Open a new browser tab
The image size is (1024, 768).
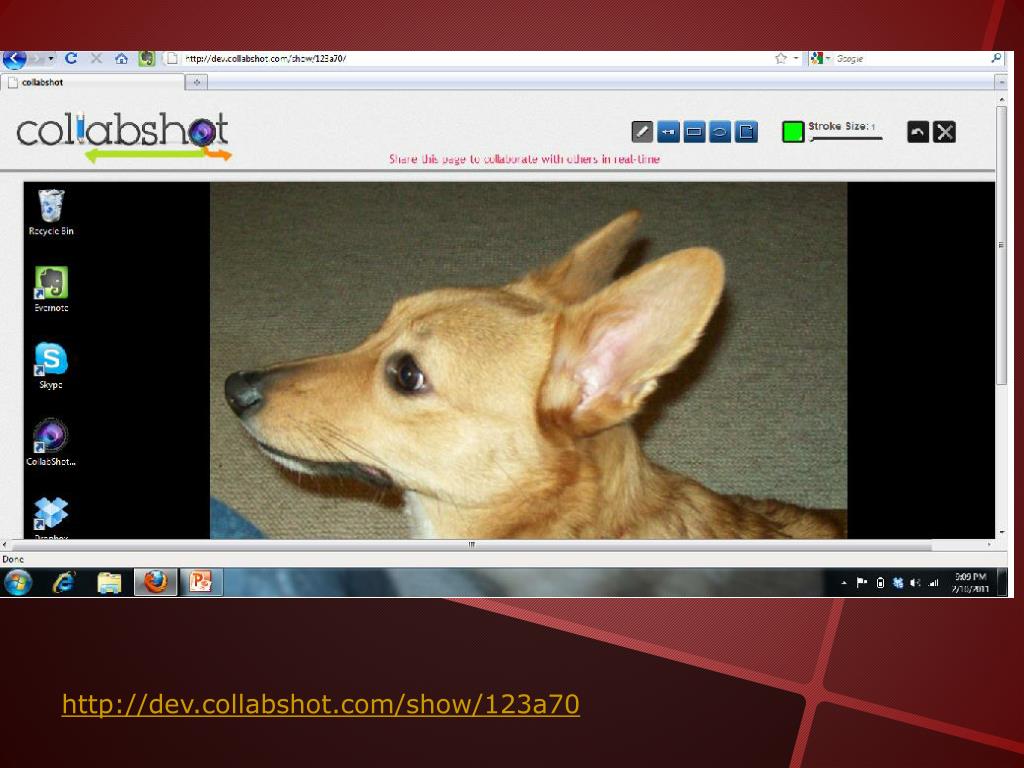197,82
